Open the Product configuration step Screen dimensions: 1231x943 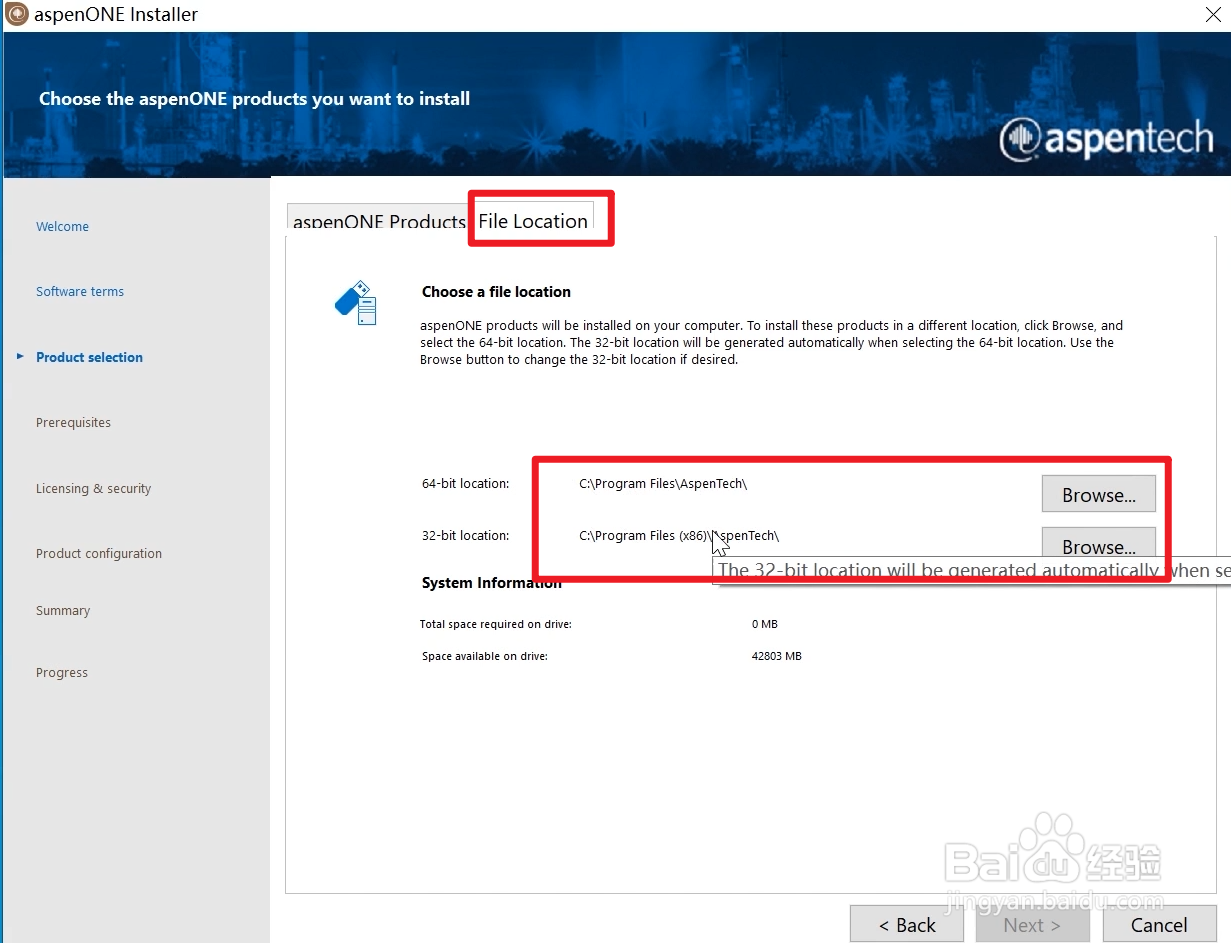coord(99,554)
